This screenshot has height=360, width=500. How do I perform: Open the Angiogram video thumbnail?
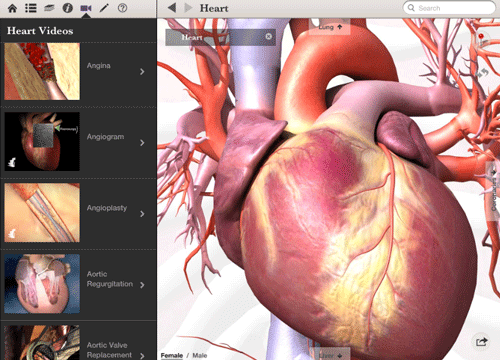click(42, 142)
